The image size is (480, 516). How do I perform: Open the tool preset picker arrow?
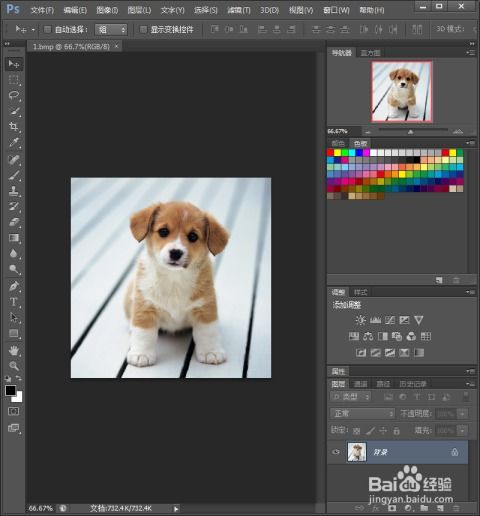click(x=33, y=30)
